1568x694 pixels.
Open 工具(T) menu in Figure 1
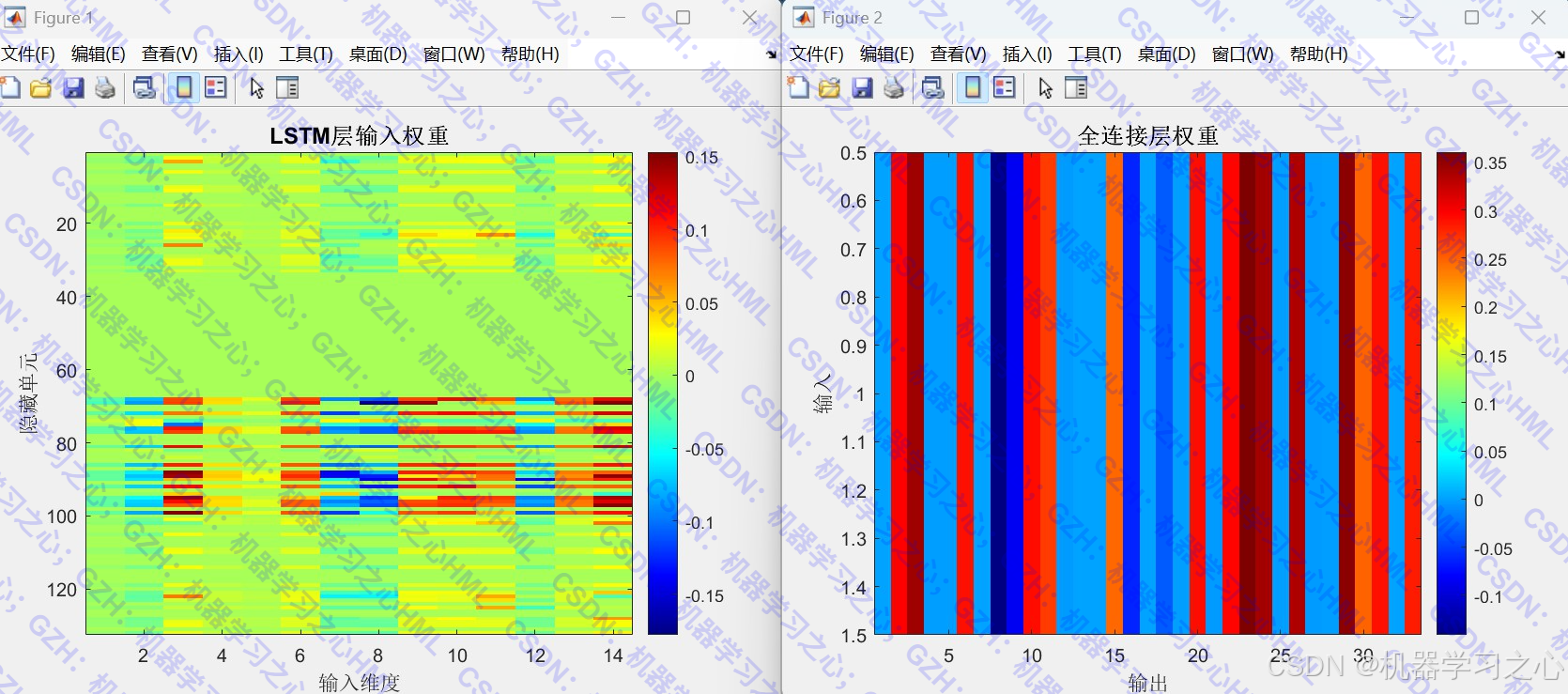pos(306,54)
